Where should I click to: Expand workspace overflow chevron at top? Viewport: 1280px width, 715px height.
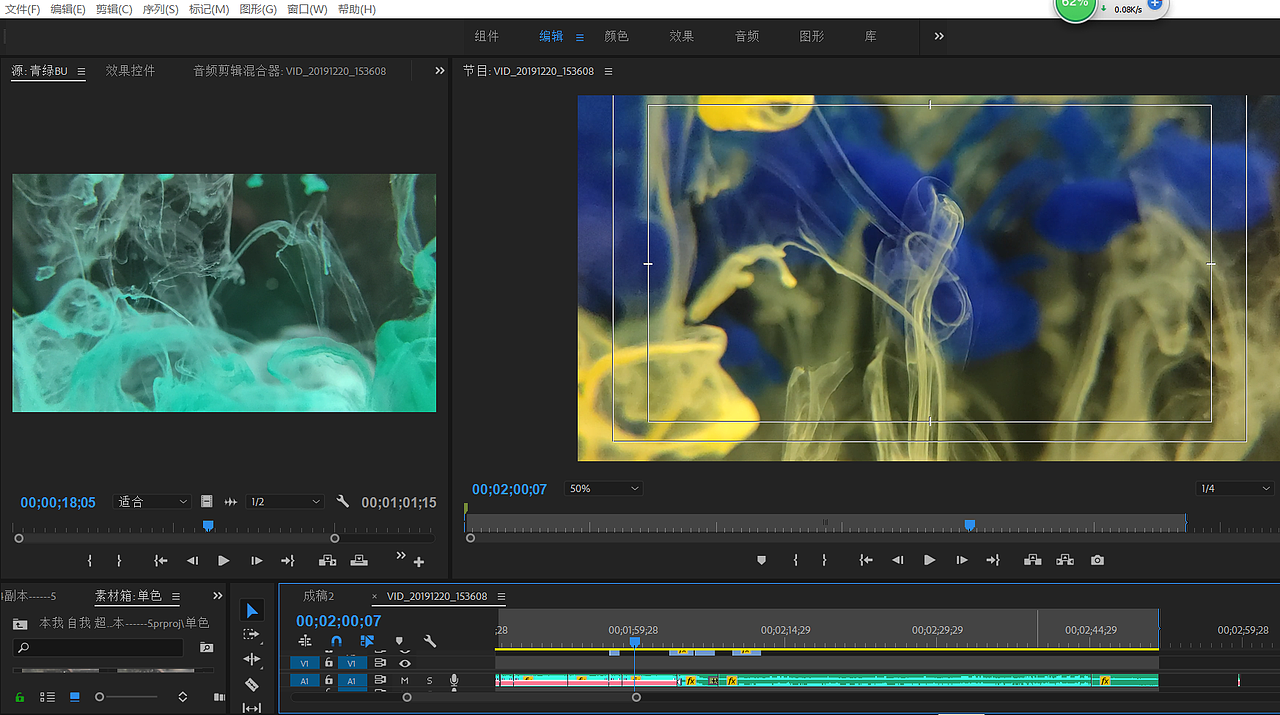[x=939, y=36]
